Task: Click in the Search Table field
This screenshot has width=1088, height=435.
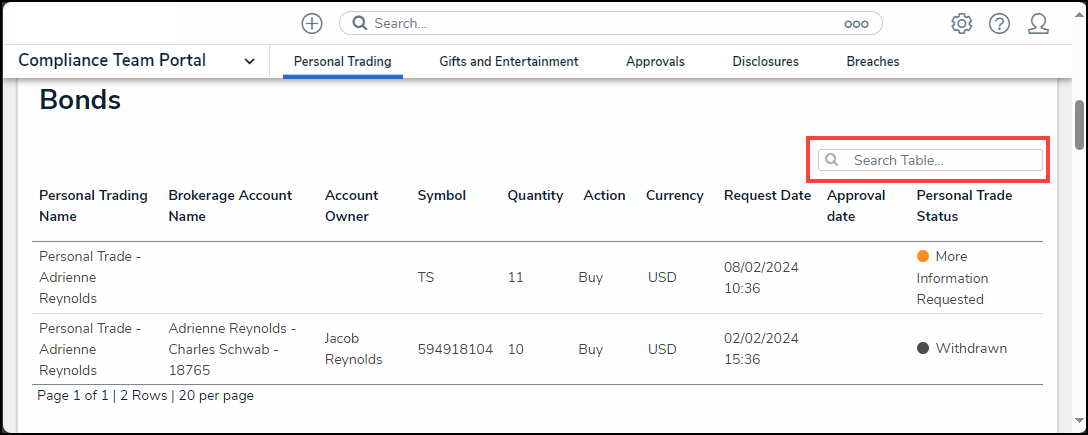Action: [940, 160]
